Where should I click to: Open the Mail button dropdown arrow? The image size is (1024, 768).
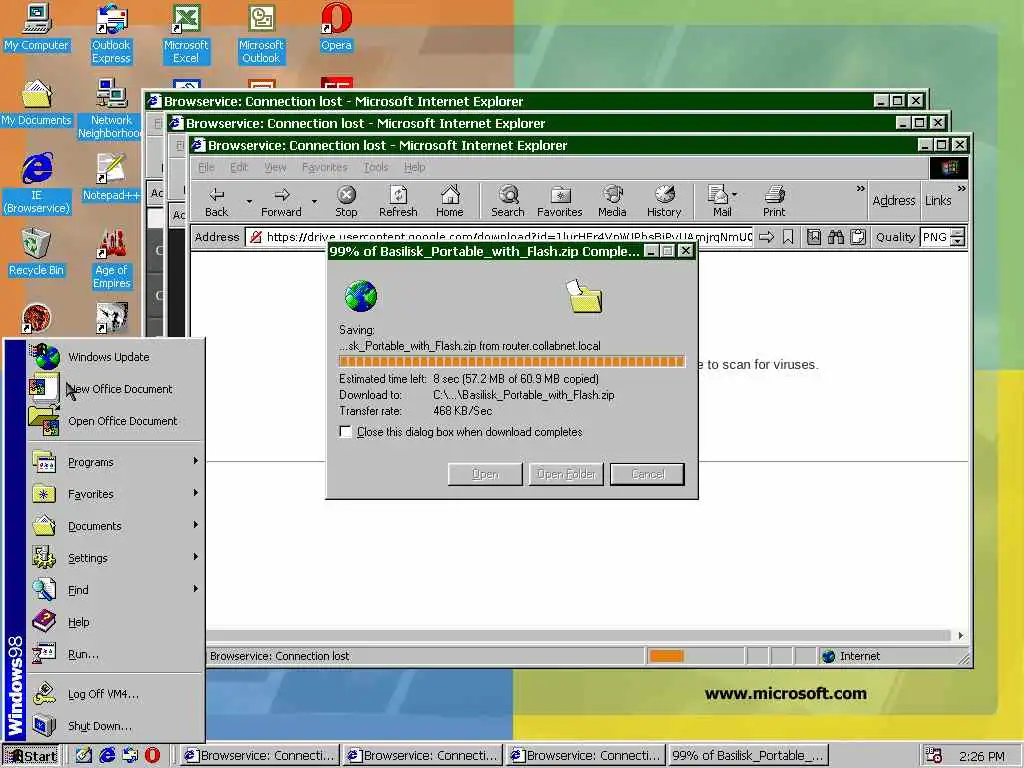tap(735, 195)
